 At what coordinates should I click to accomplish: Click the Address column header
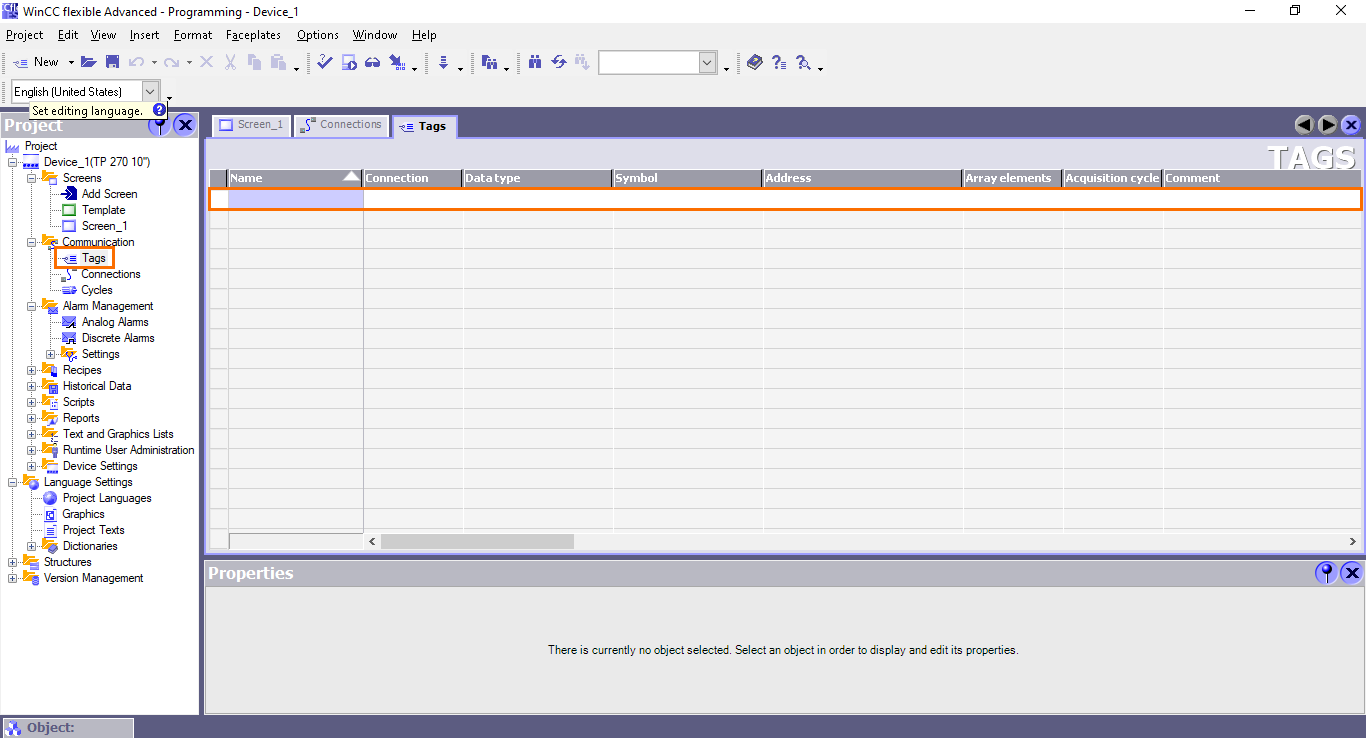point(862,178)
